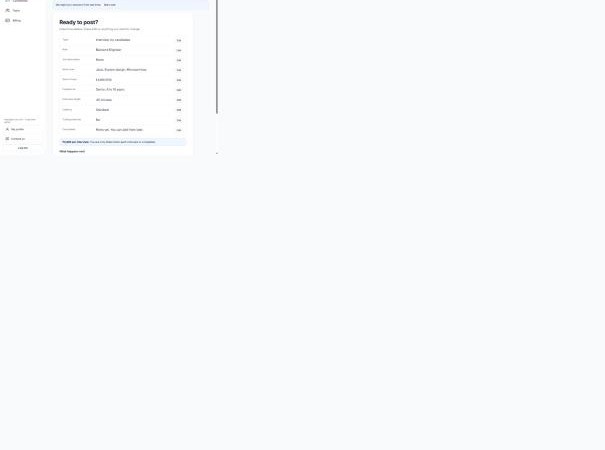Edit the 45 minutes interview length row
Viewport: 605px width, 450px height.
point(179,100)
